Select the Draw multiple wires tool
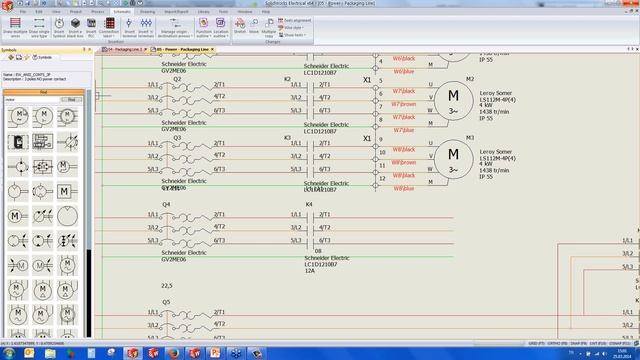640x360 pixels. click(15, 28)
